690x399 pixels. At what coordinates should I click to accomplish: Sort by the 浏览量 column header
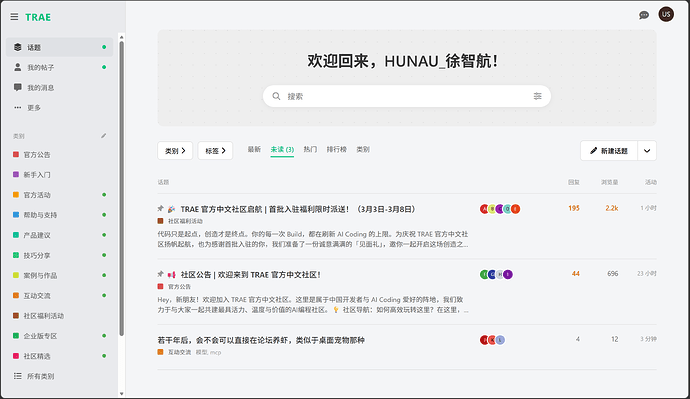tap(609, 182)
